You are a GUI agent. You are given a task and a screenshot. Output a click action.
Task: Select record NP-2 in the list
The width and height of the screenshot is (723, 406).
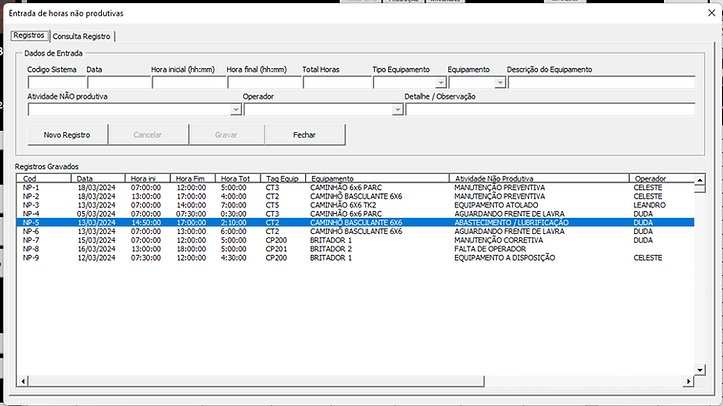tap(355, 196)
